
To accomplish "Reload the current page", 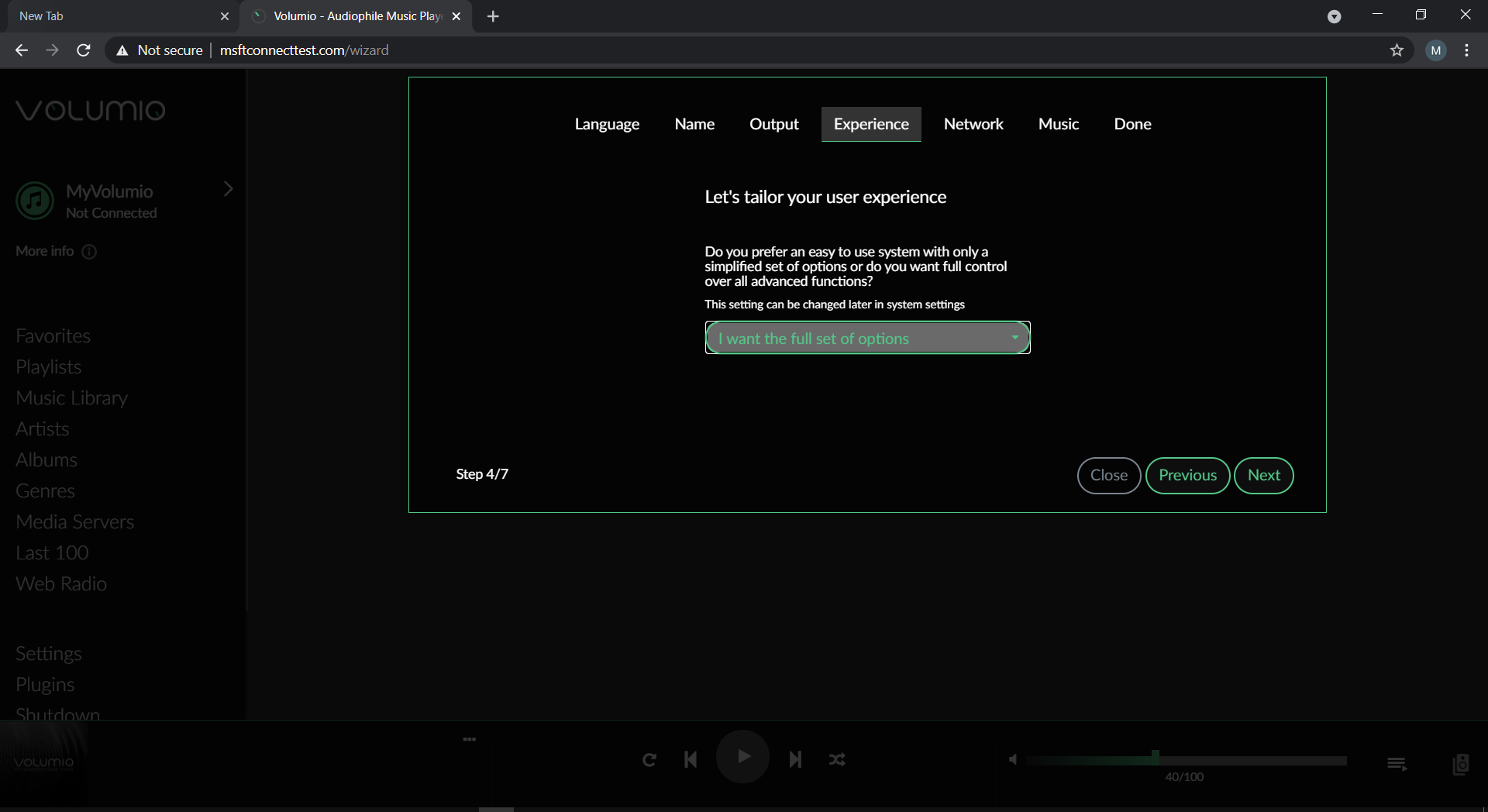I will coord(84,50).
